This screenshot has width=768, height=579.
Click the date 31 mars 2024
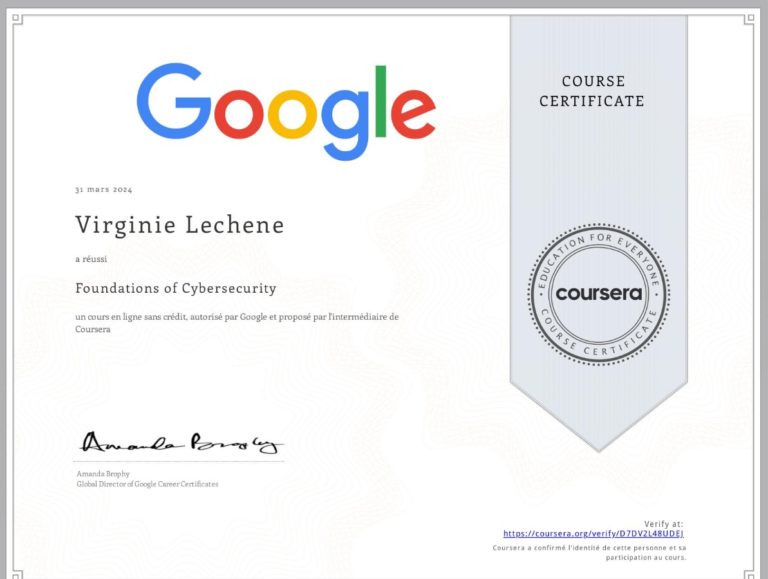(x=103, y=190)
